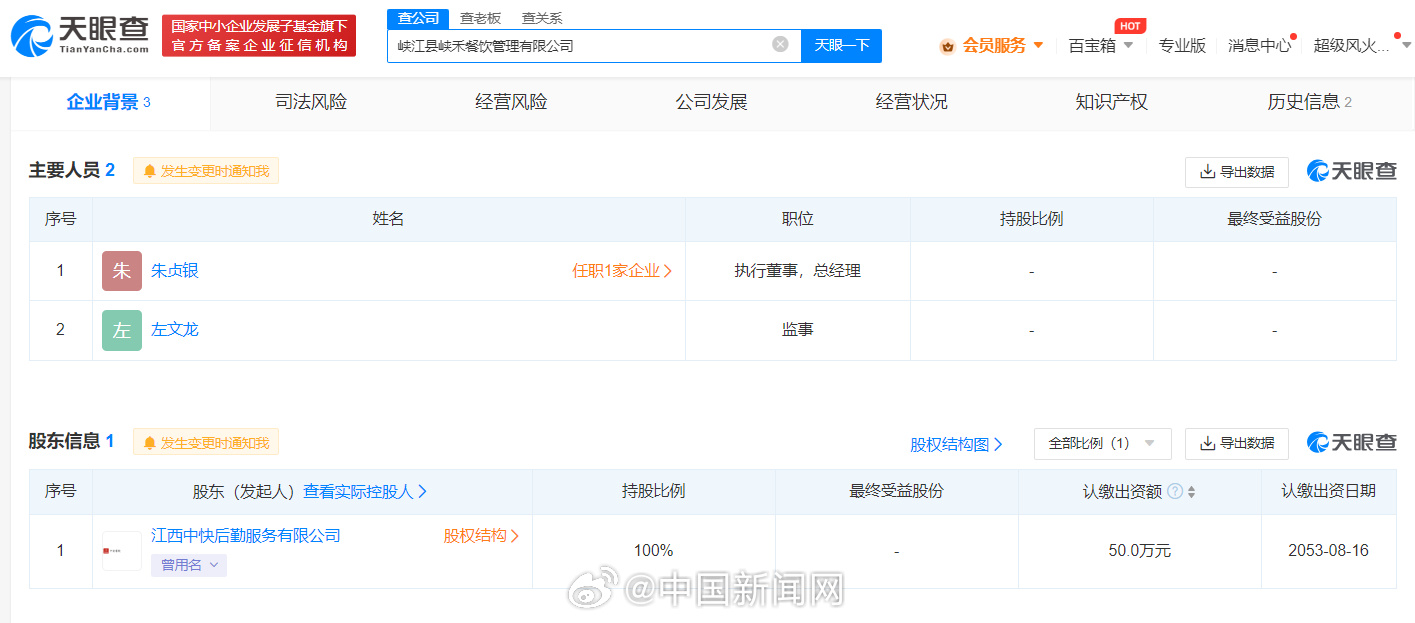Click the 朱 avatar icon for 朱贞银
Image resolution: width=1415 pixels, height=623 pixels.
click(122, 271)
